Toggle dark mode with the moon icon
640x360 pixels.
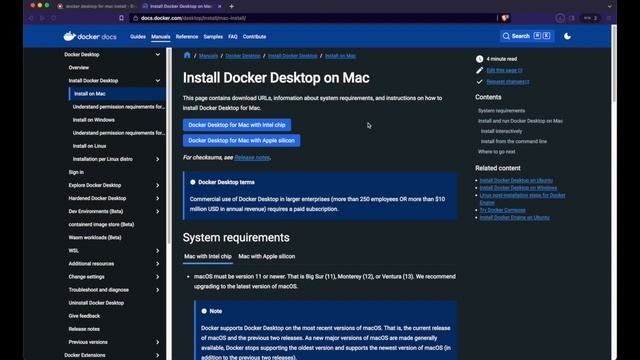tap(567, 36)
